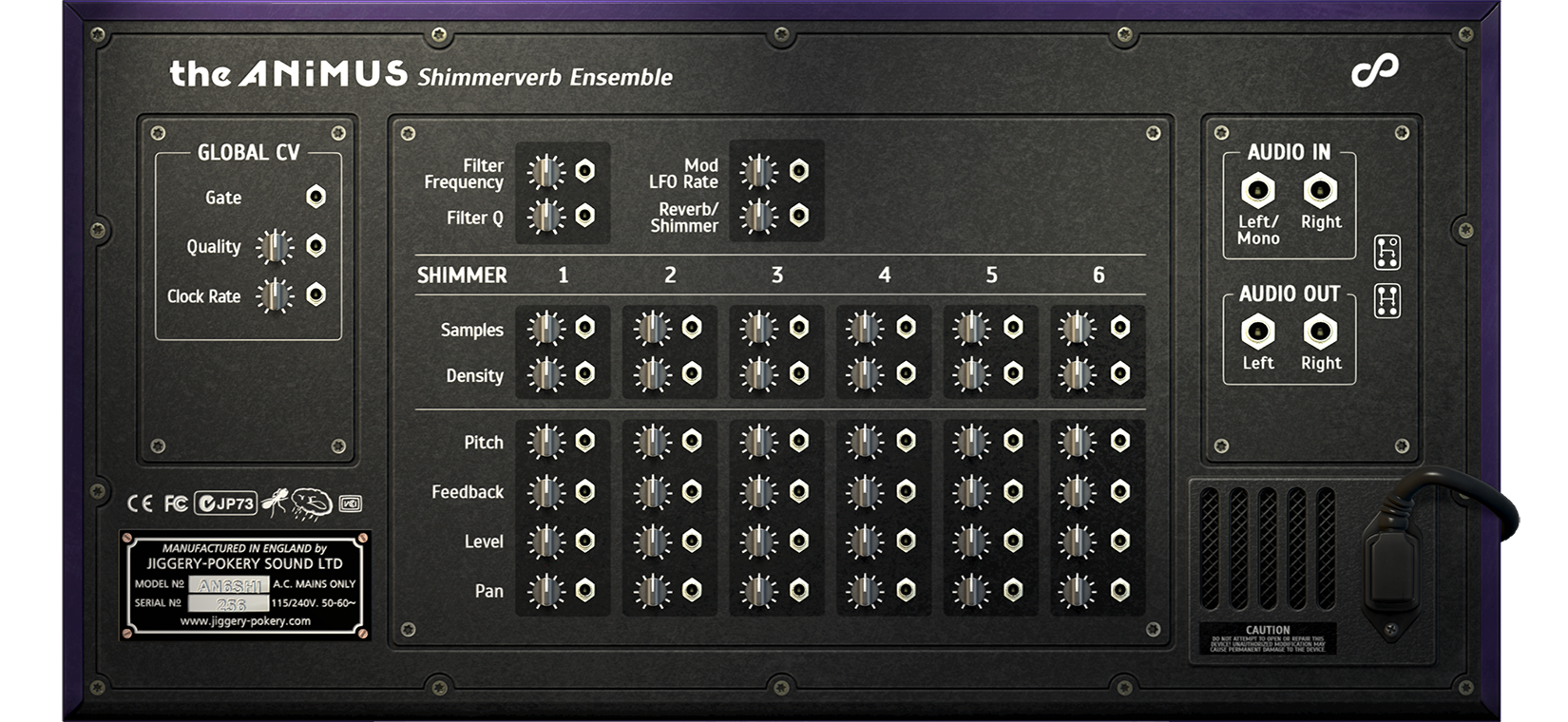Image resolution: width=1568 pixels, height=722 pixels.
Task: Click the Samples CV jack for Shimmer 1
Action: pos(585,327)
